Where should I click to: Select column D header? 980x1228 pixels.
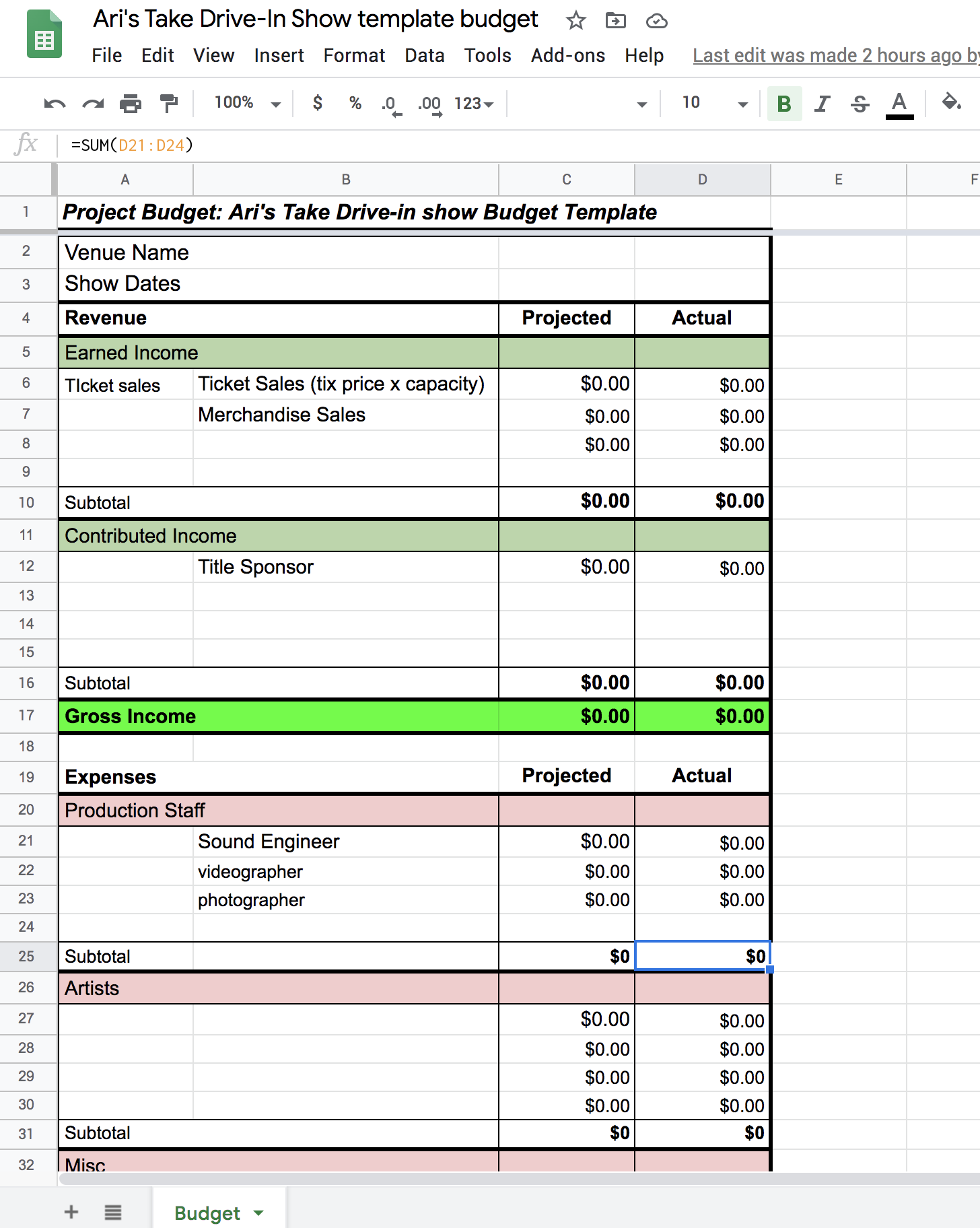(x=703, y=180)
